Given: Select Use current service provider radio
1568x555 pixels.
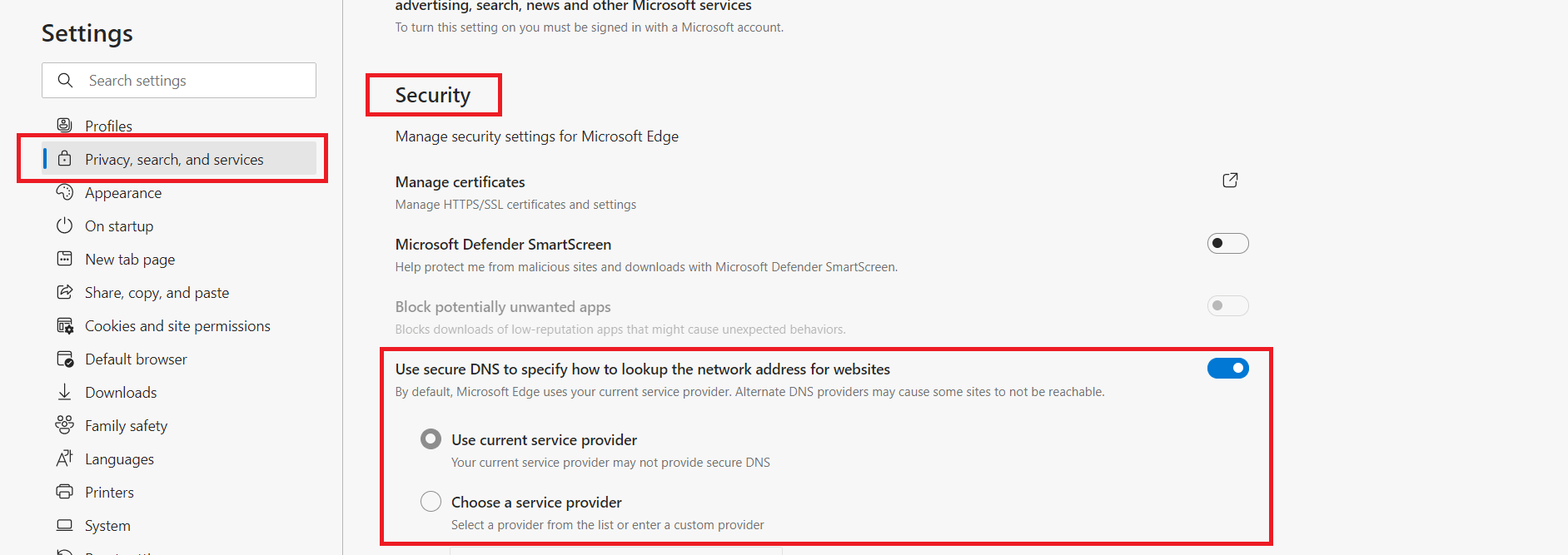Looking at the screenshot, I should click(431, 439).
